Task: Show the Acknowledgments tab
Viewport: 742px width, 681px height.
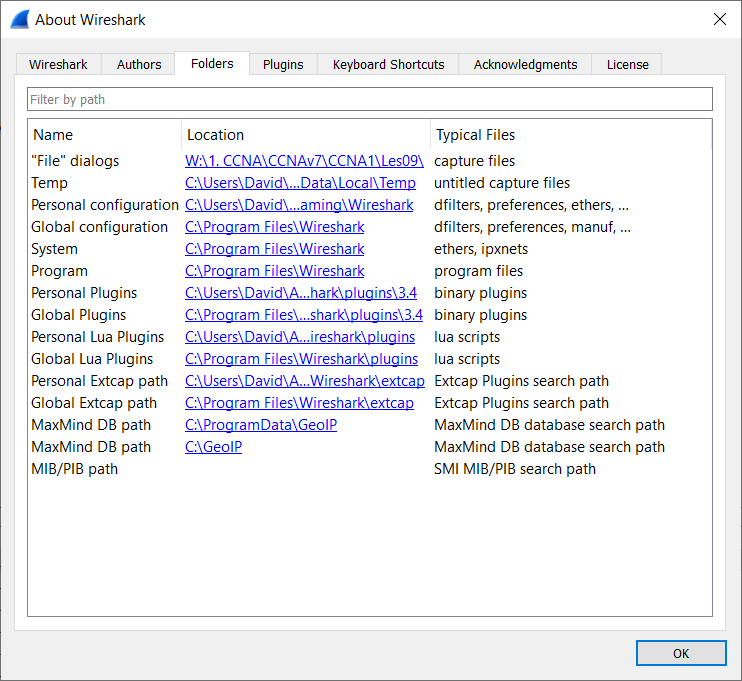Action: coord(525,64)
